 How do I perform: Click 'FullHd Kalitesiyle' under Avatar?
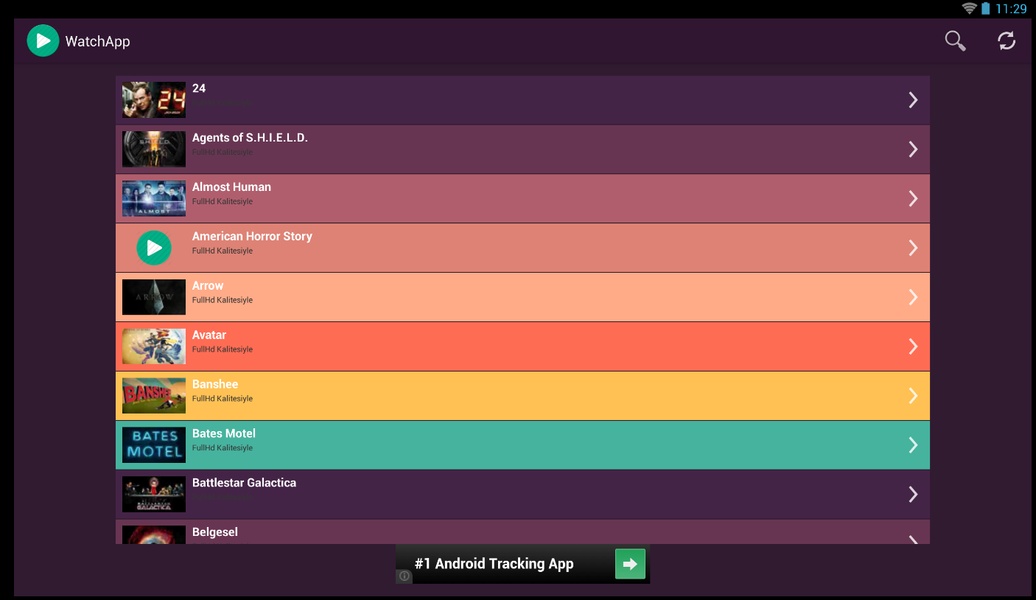click(222, 350)
